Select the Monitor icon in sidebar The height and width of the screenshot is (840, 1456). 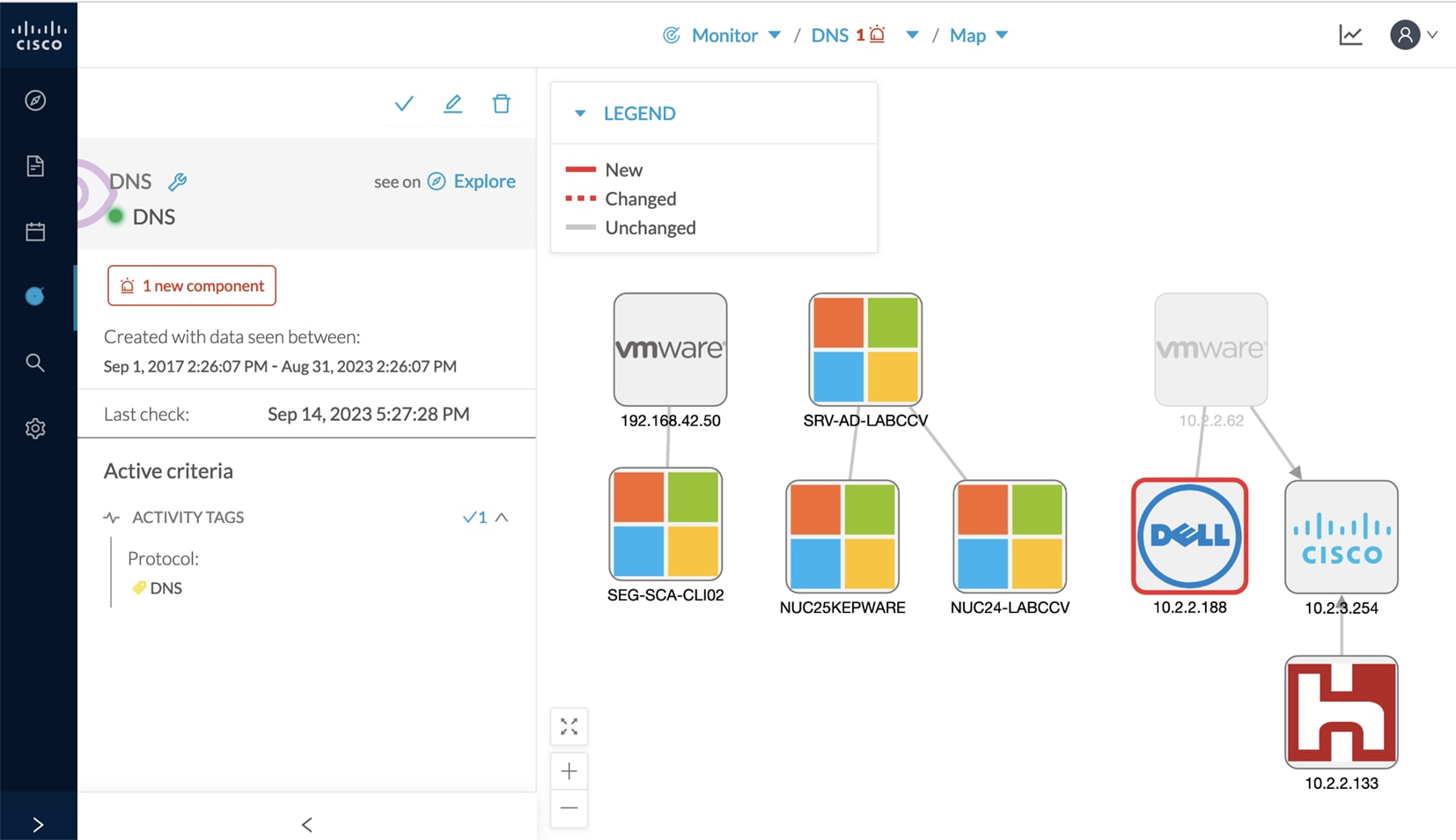pyautogui.click(x=35, y=296)
